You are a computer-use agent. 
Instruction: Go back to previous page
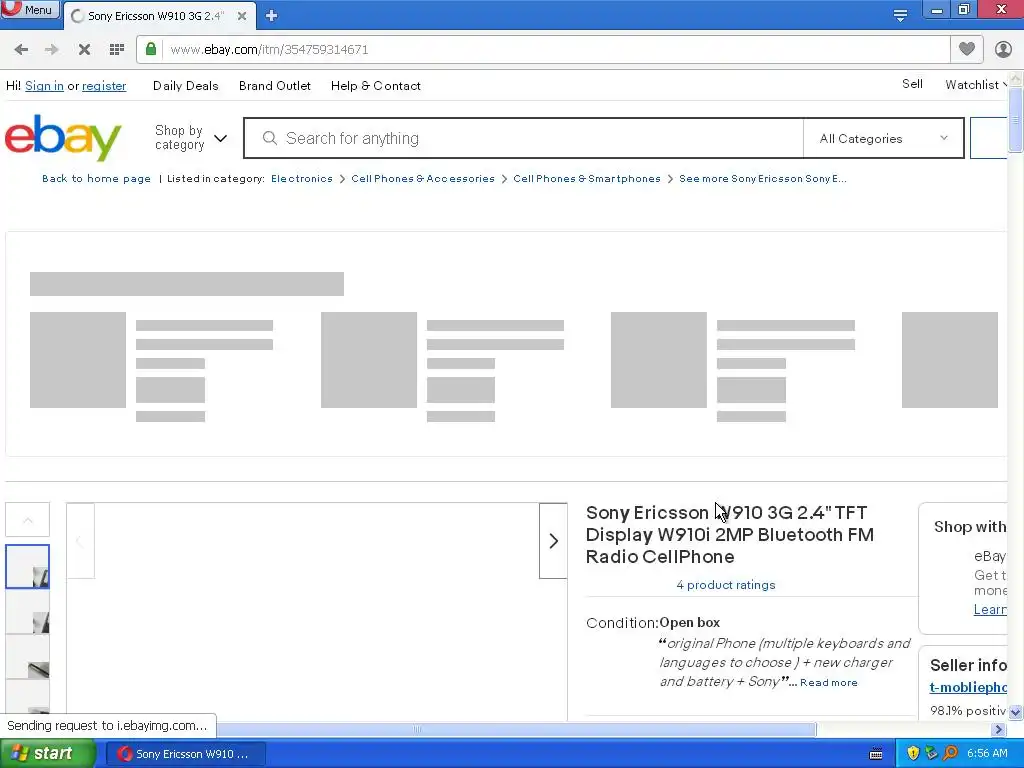point(21,50)
